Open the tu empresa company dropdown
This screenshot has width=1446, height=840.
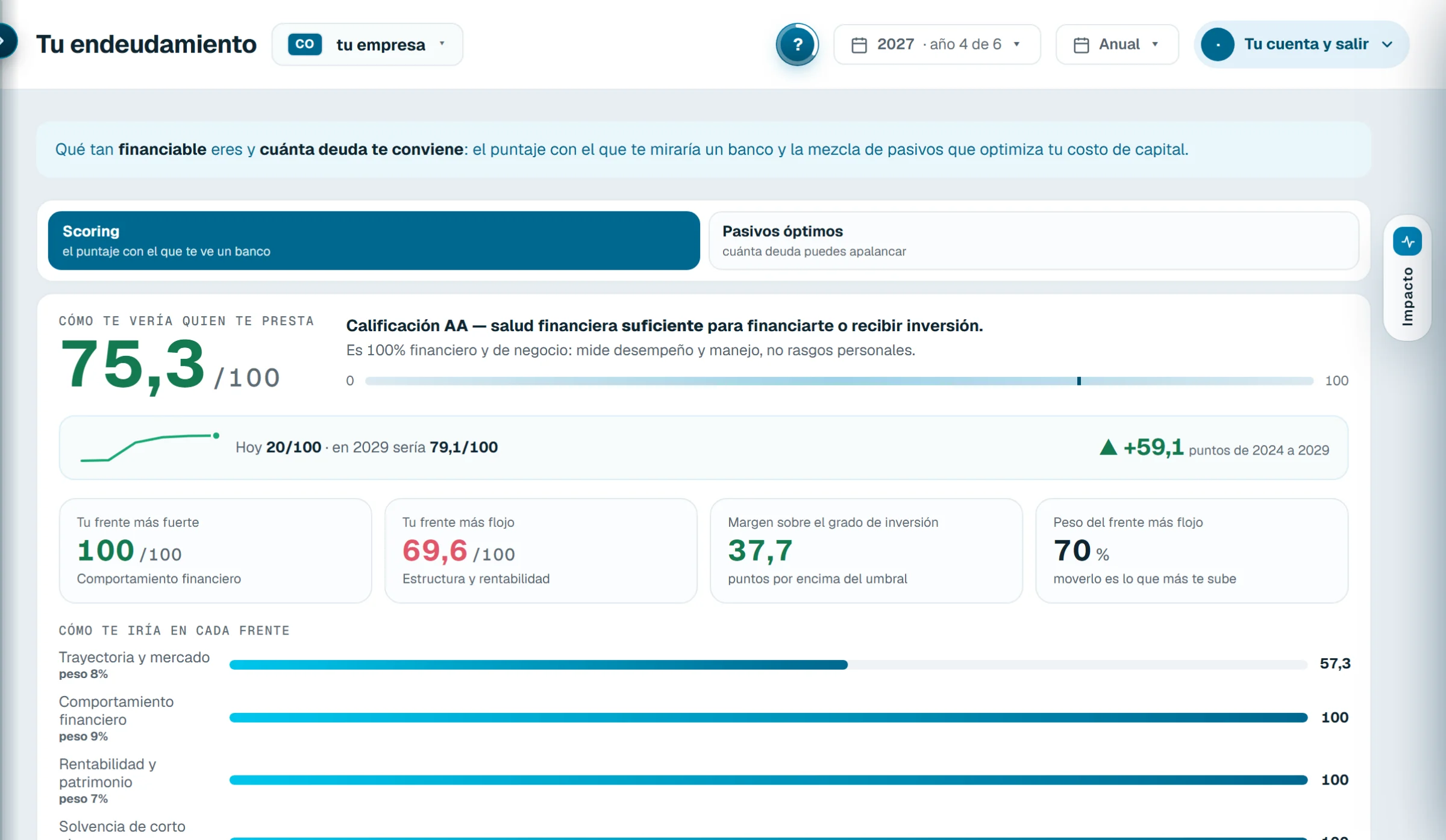[x=368, y=45]
